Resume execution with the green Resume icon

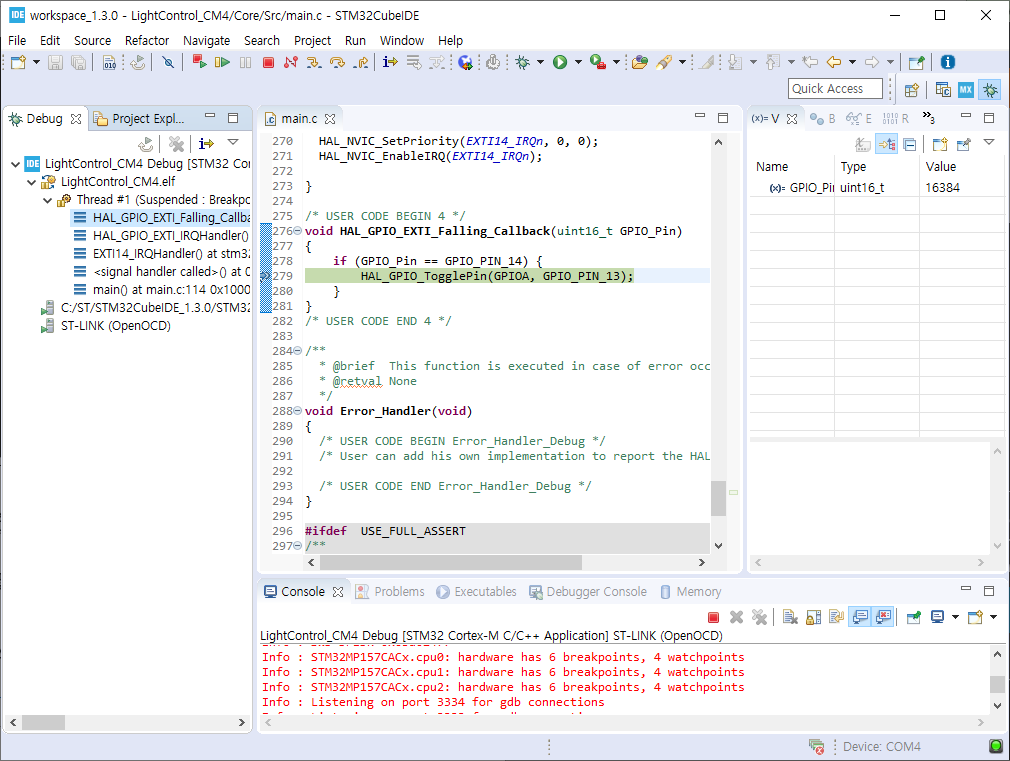click(x=222, y=62)
